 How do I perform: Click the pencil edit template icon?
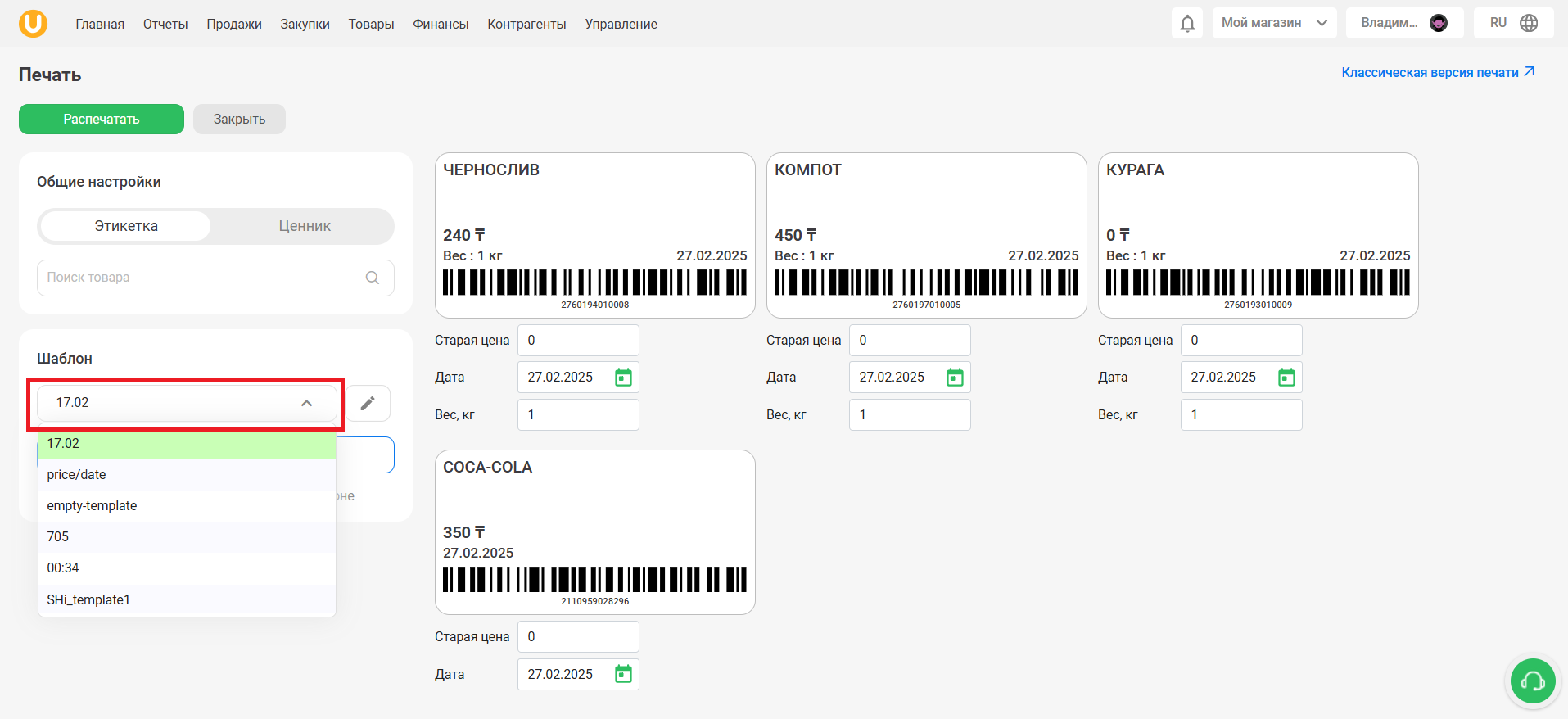(368, 403)
